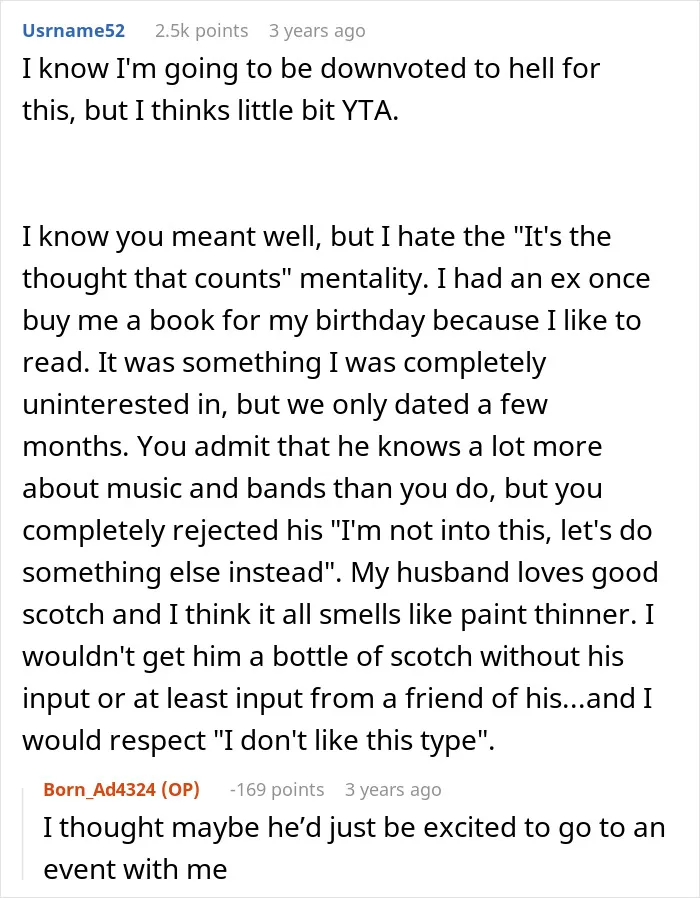Select the OP reply text about being excited

click(354, 848)
